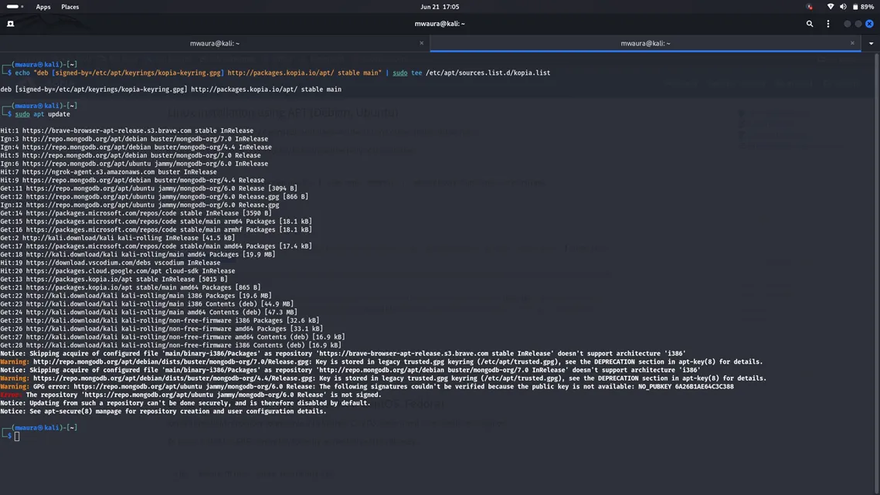Click the battery 89% indicator
The height and width of the screenshot is (495, 880).
862,6
